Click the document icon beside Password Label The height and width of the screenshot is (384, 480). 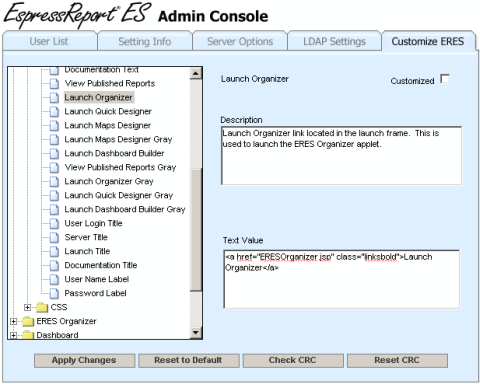point(54,293)
